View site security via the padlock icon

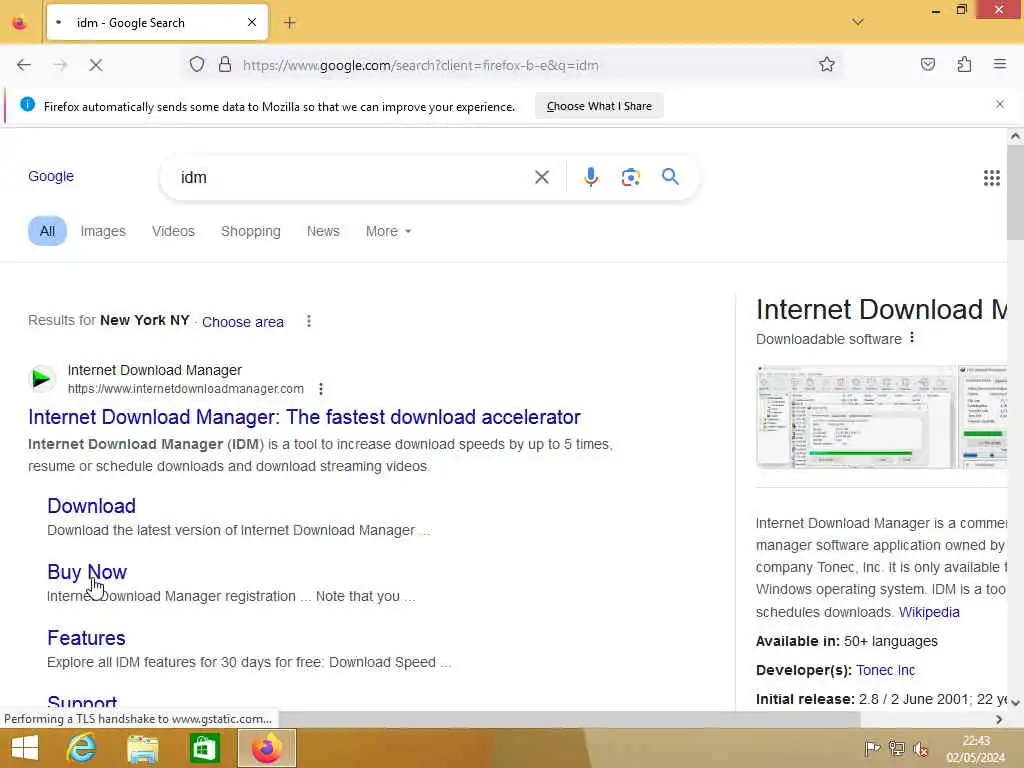click(x=225, y=65)
